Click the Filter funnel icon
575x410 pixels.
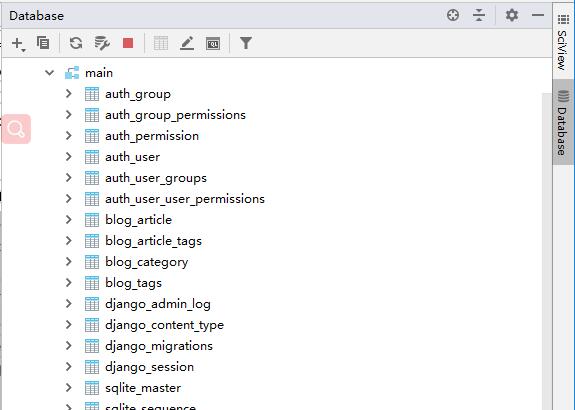246,43
